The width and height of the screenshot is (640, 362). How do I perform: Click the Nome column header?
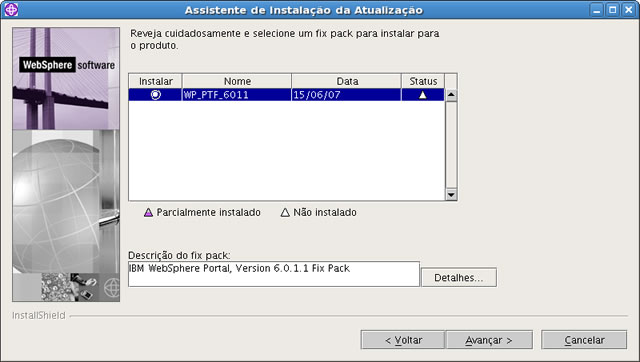[237, 81]
